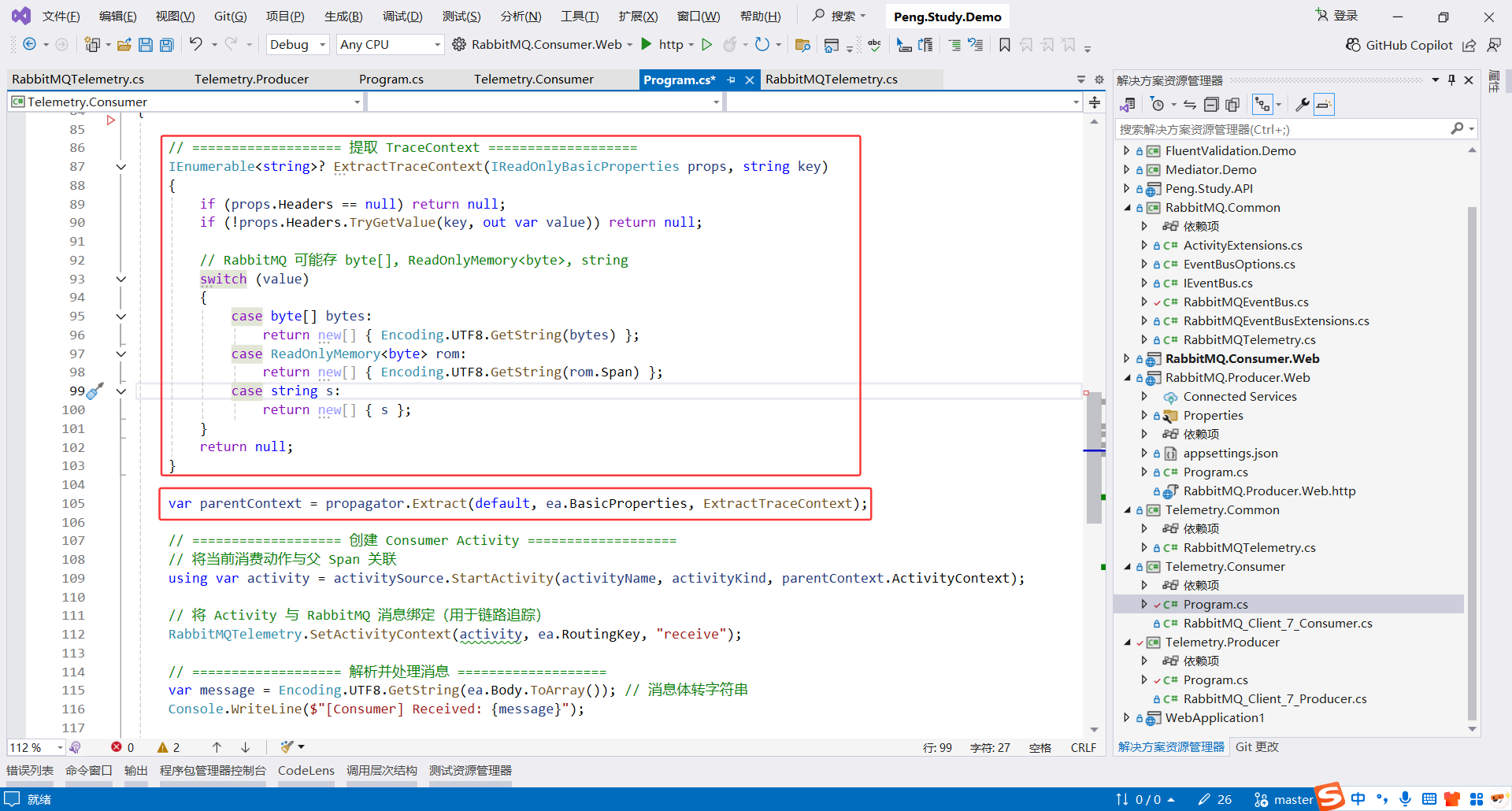Click the quick actions screwdriver on line 99

(x=95, y=391)
